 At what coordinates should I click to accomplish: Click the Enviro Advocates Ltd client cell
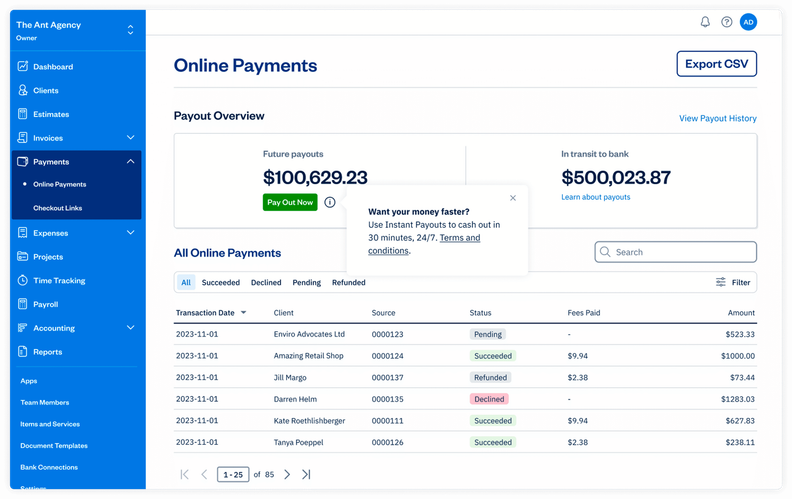[x=309, y=334]
